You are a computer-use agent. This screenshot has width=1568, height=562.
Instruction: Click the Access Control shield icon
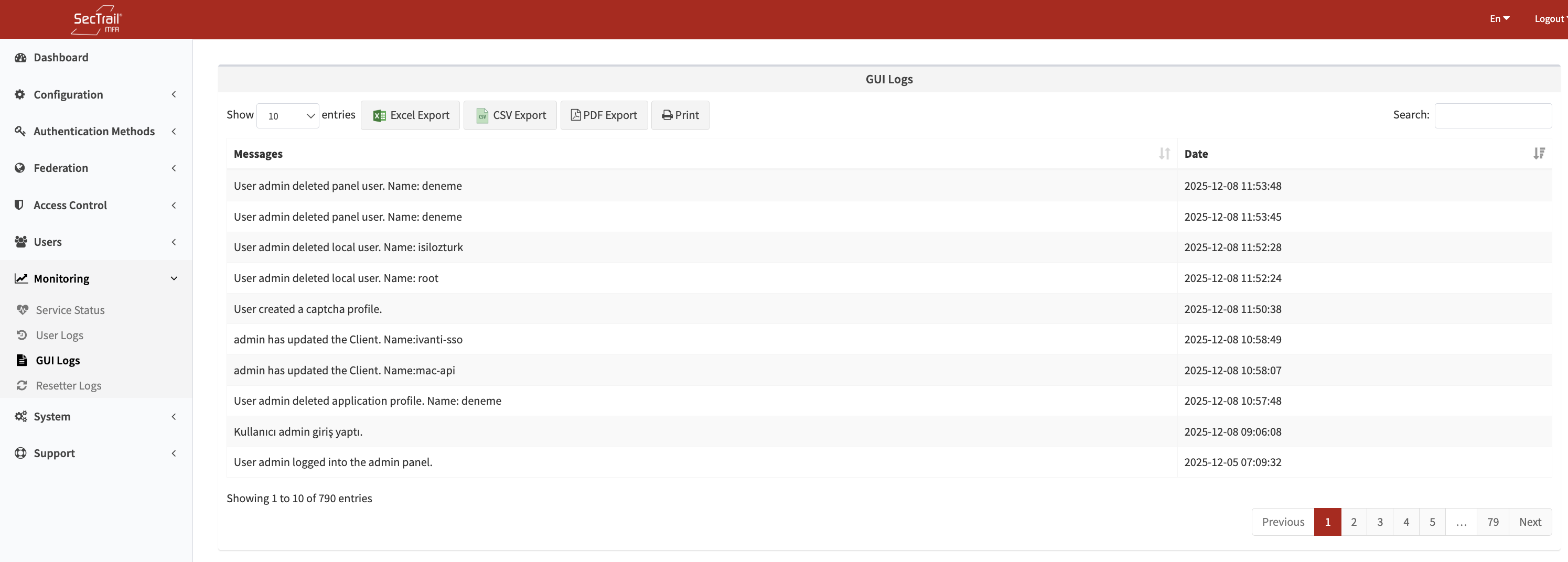pos(19,205)
